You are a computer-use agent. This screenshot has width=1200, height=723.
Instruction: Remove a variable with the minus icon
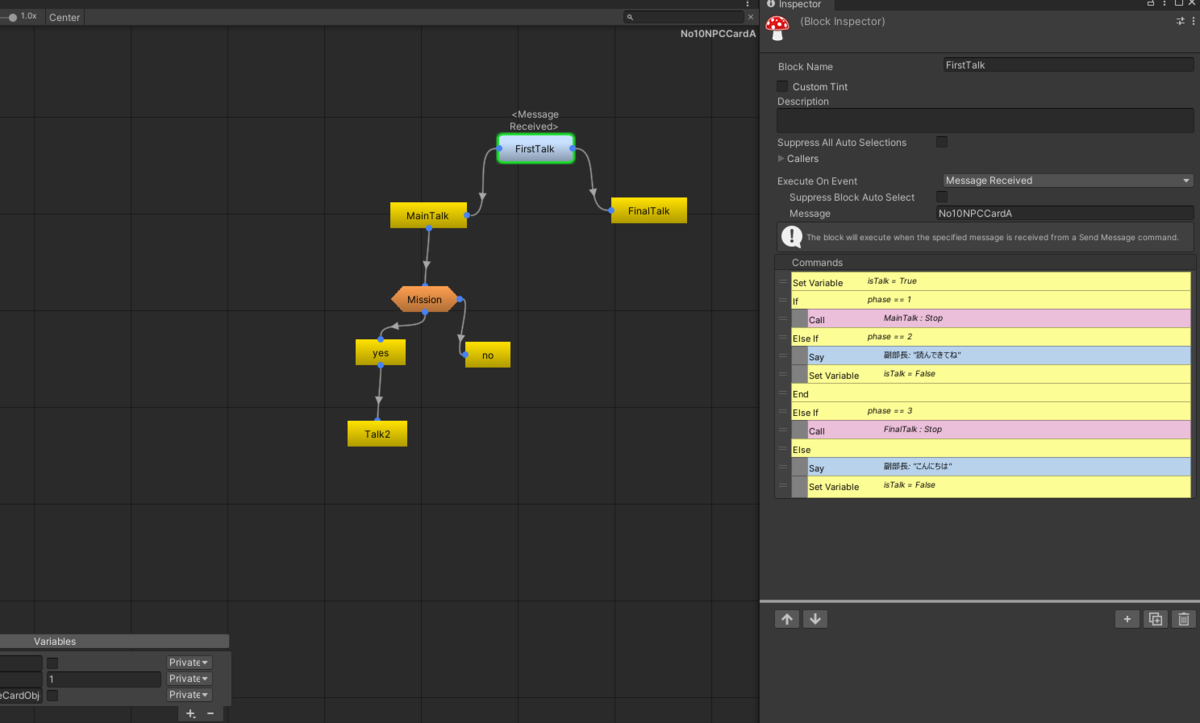[x=210, y=713]
